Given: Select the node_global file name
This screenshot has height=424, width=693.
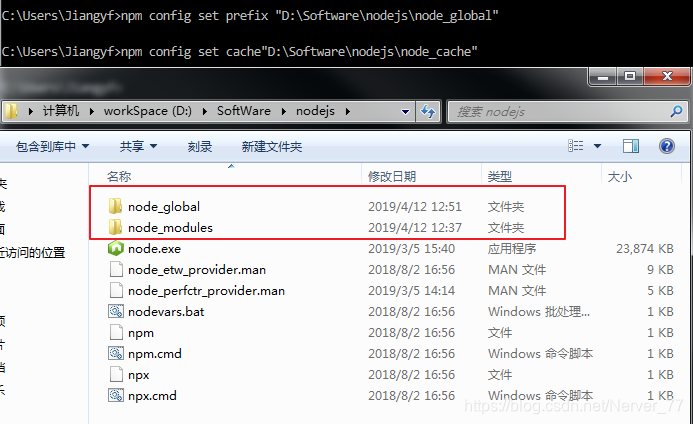Looking at the screenshot, I should click(164, 206).
